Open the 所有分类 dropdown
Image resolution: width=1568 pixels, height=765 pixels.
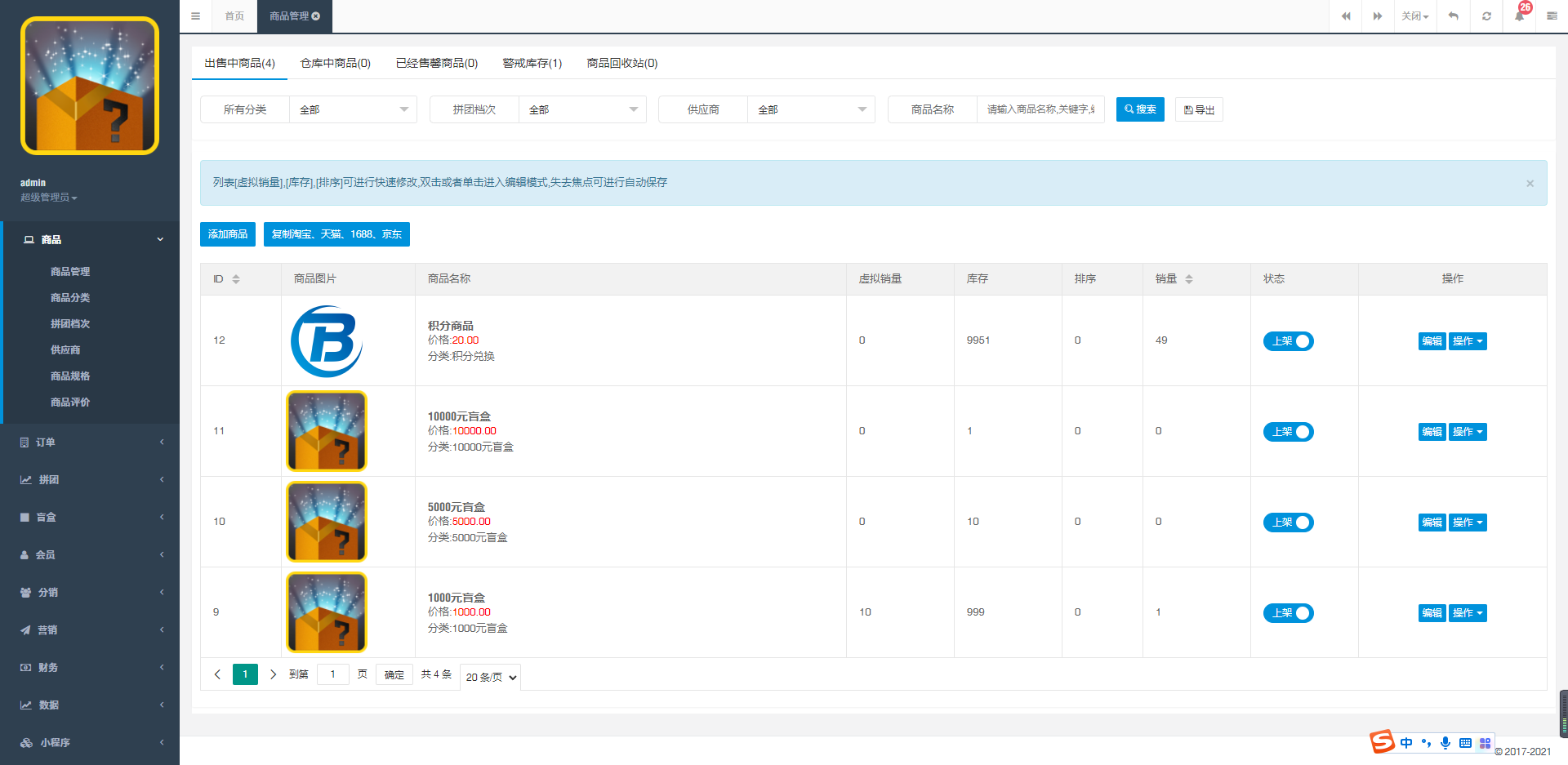click(x=353, y=109)
